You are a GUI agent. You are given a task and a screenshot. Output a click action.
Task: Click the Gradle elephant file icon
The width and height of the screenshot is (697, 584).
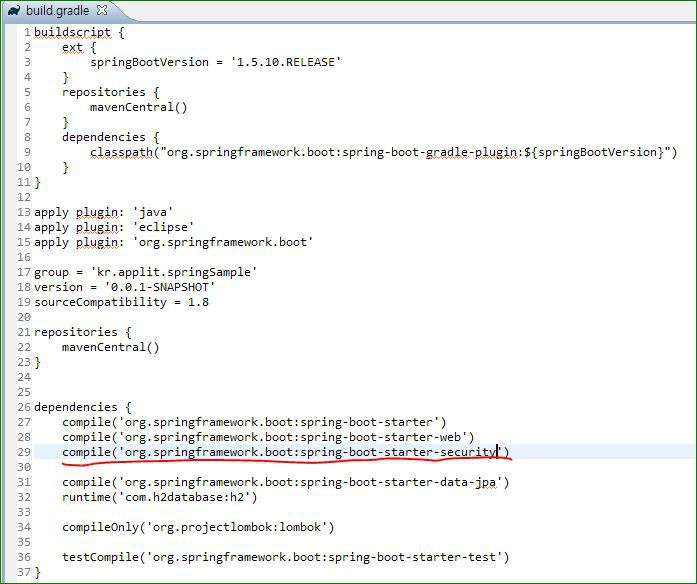(x=14, y=11)
